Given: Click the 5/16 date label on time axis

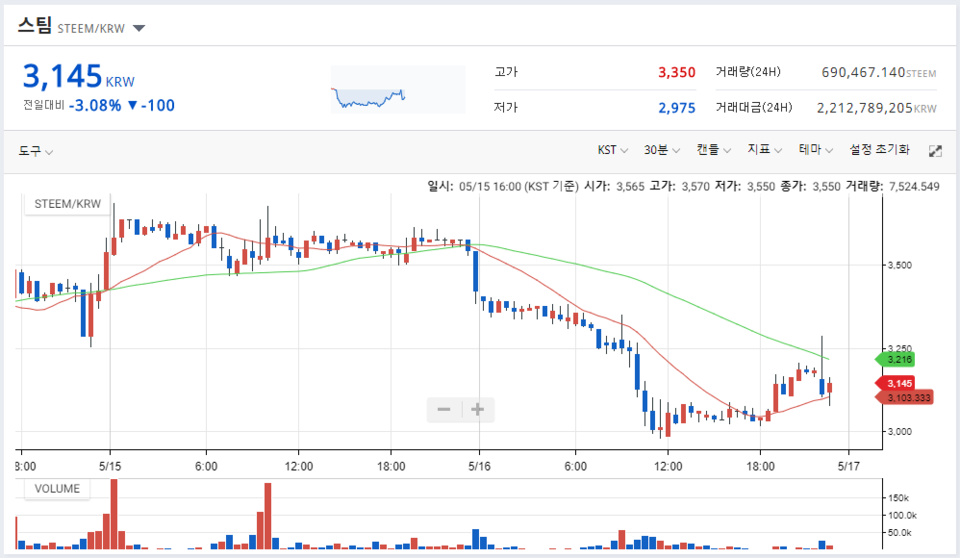Looking at the screenshot, I should (479, 466).
